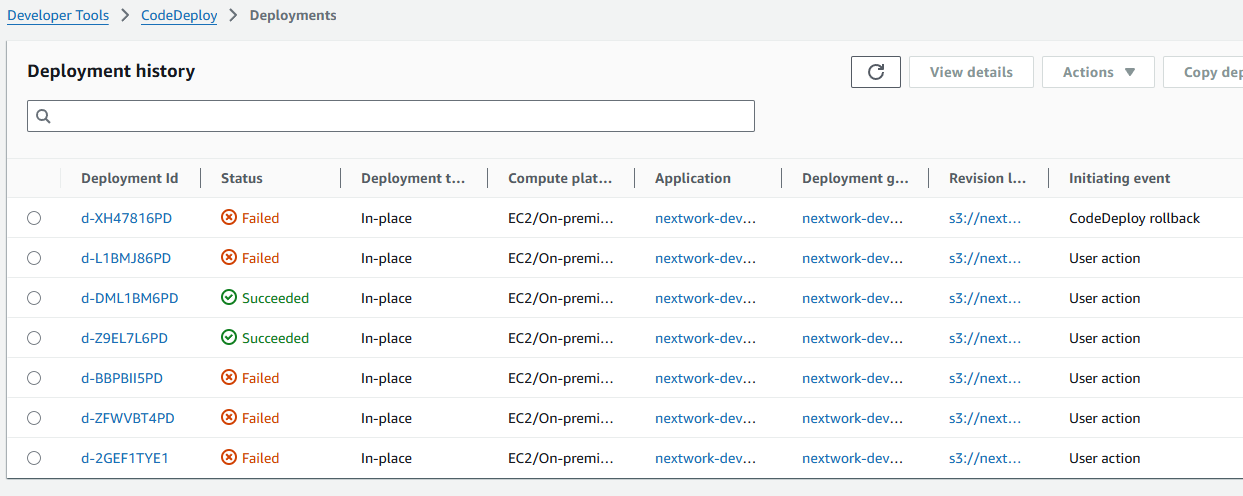Open application link in d-BBPBII5PD row
1243x496 pixels.
pyautogui.click(x=705, y=378)
